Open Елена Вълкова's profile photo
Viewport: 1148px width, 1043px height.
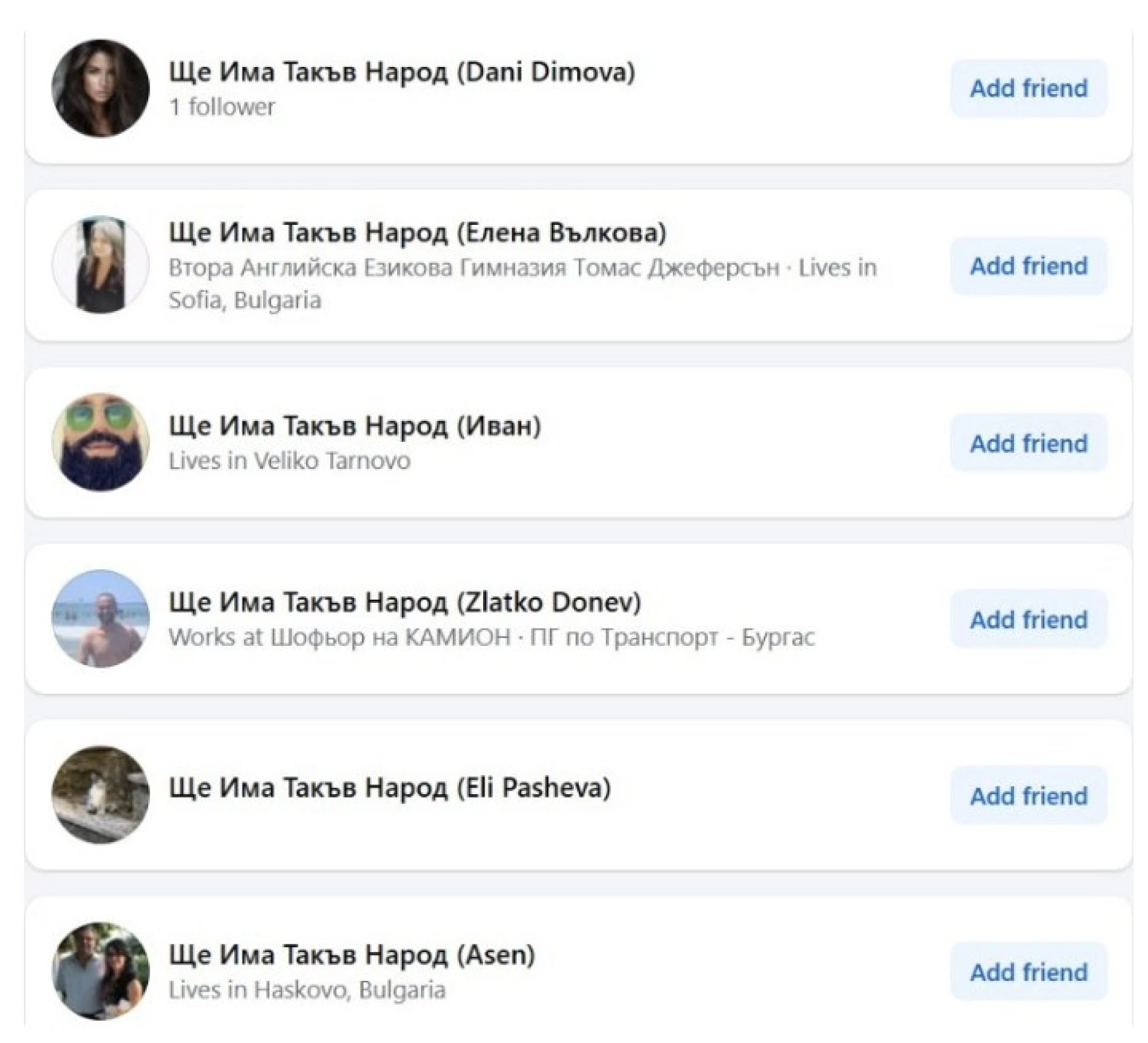(100, 265)
